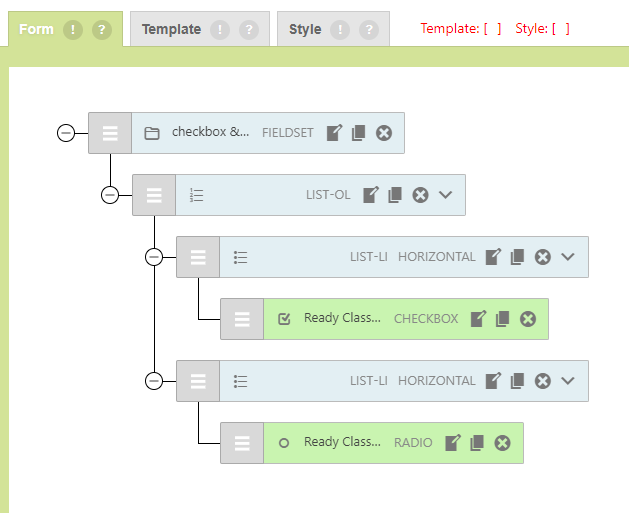
Task: Open the Style tab help question icon
Action: [x=369, y=30]
